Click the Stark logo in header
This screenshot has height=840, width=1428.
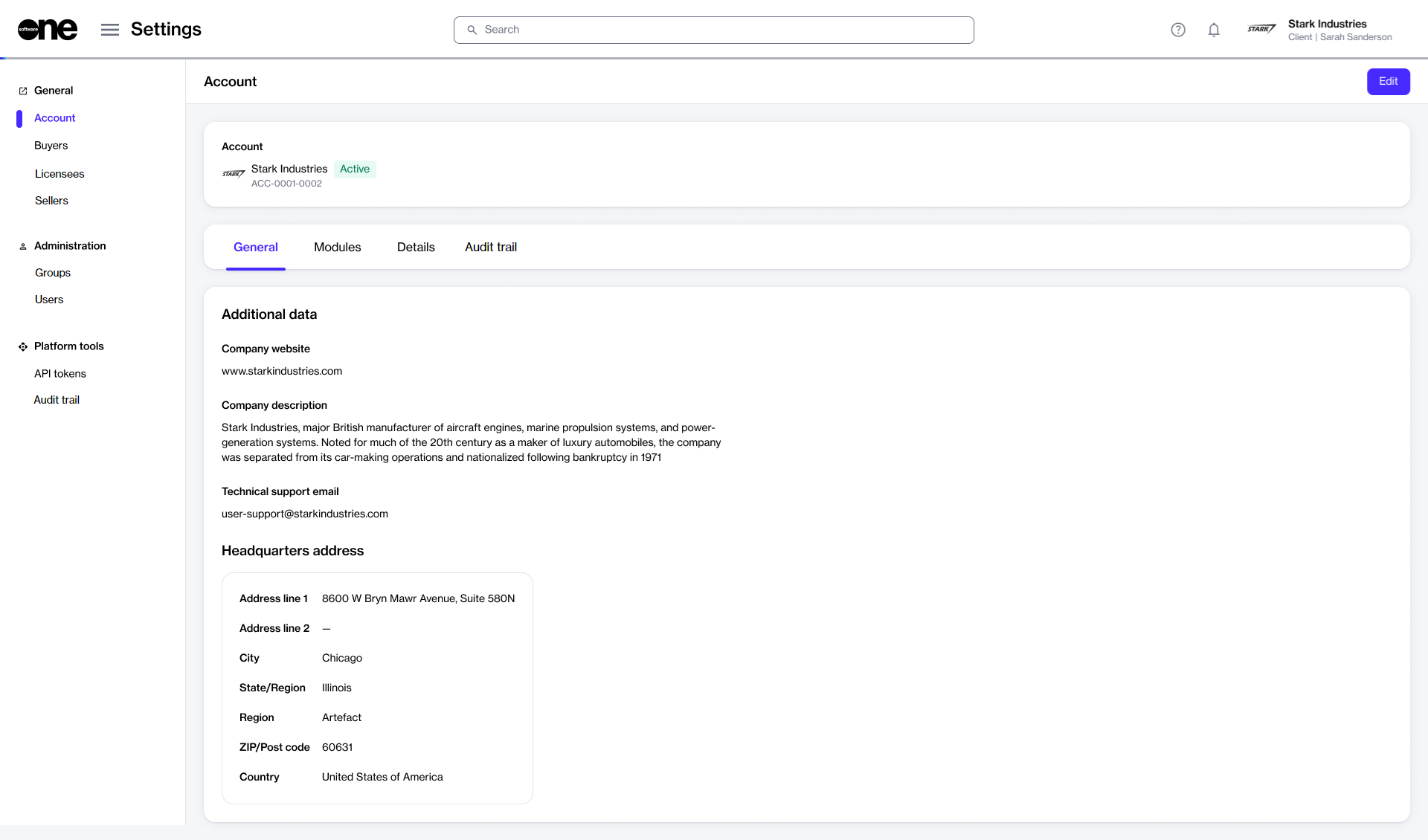[1261, 29]
